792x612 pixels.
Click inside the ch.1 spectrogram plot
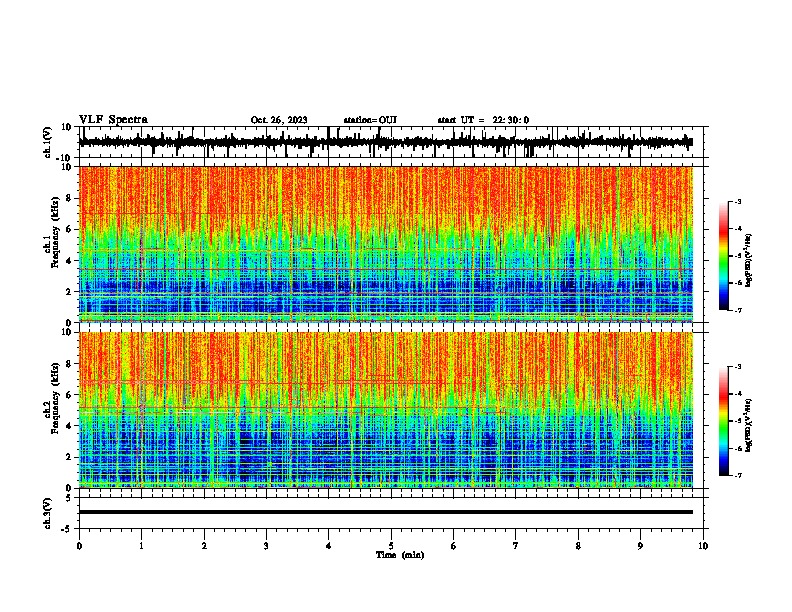386,244
